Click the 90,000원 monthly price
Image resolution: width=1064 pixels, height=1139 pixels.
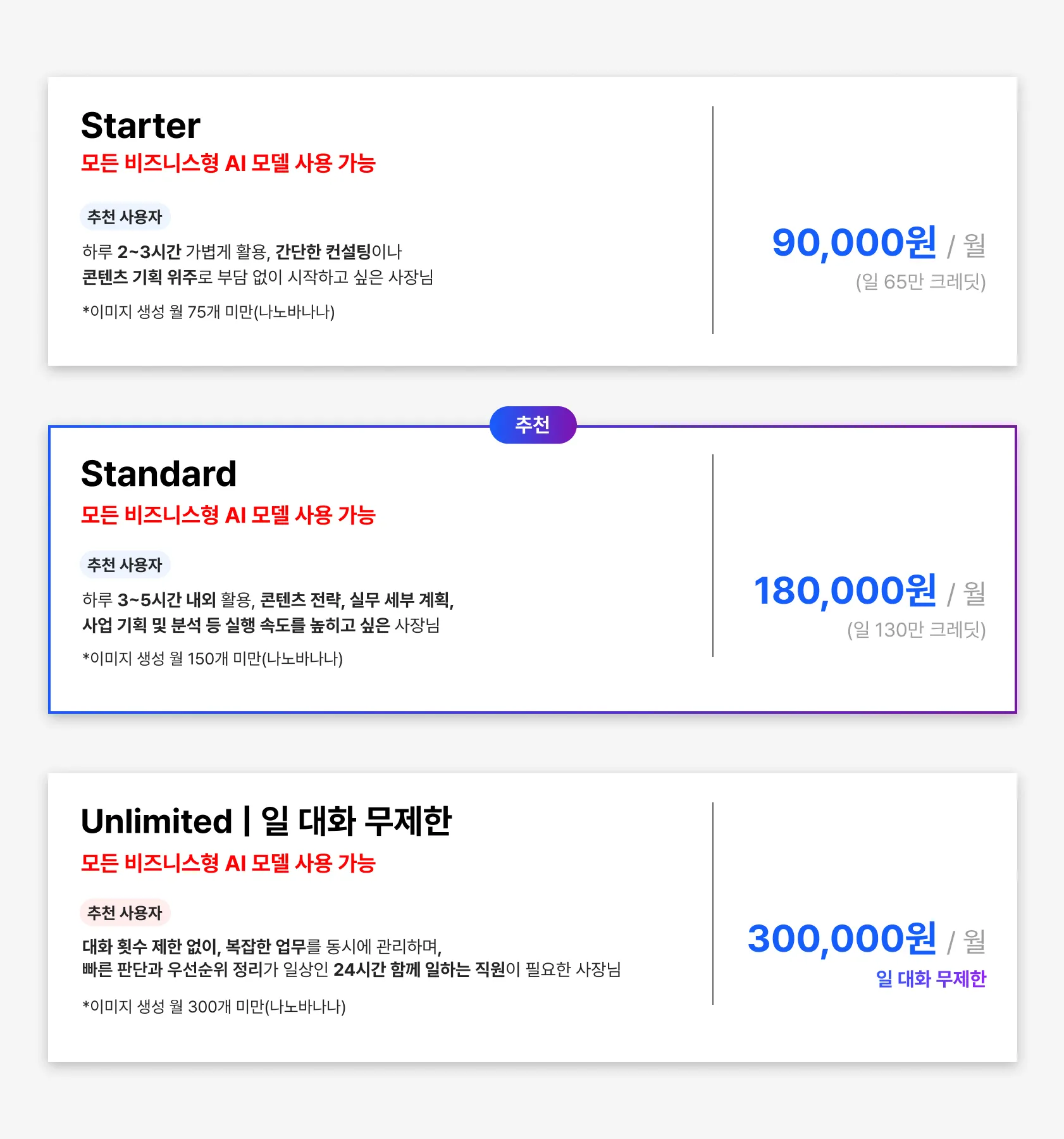[x=854, y=243]
